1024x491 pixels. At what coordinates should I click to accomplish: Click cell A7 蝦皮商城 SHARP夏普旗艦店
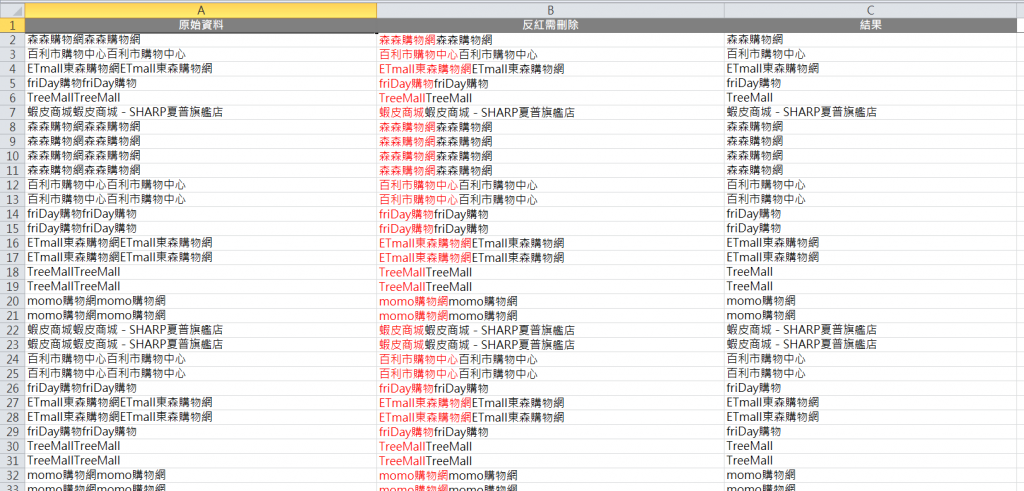pos(200,112)
